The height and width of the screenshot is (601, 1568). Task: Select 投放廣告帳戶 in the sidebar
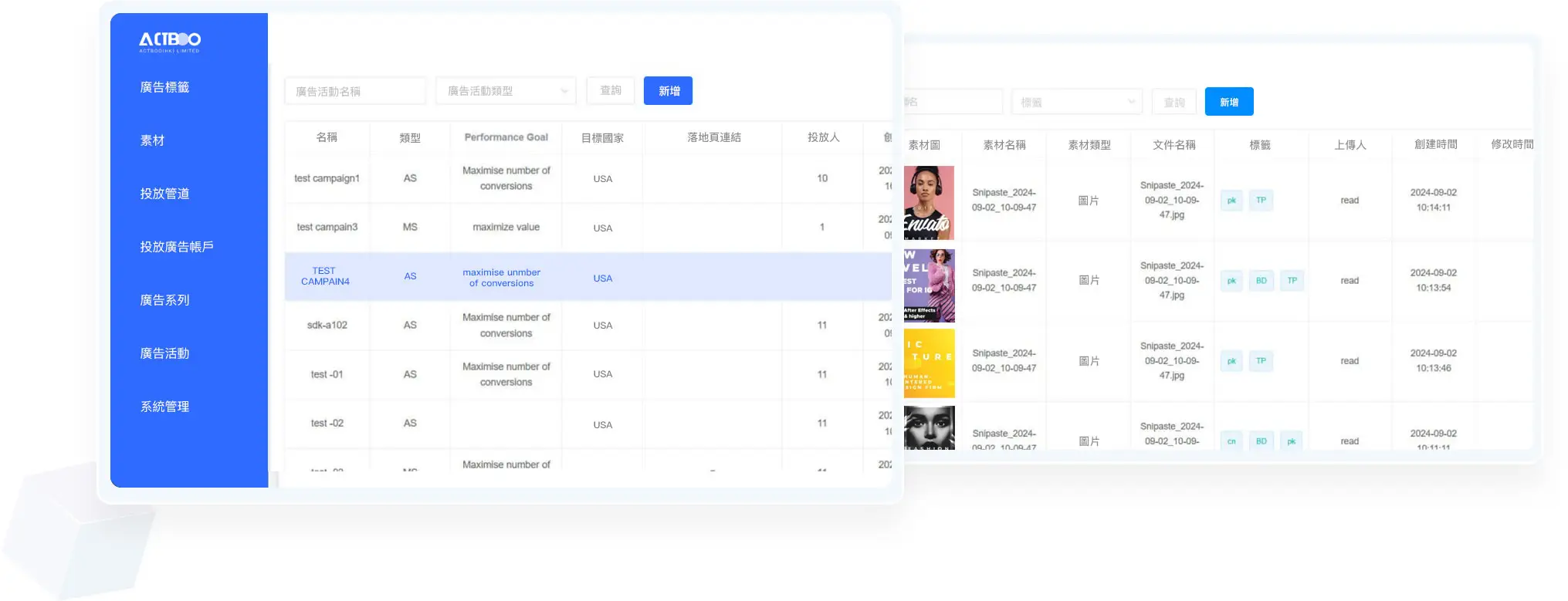(x=177, y=247)
